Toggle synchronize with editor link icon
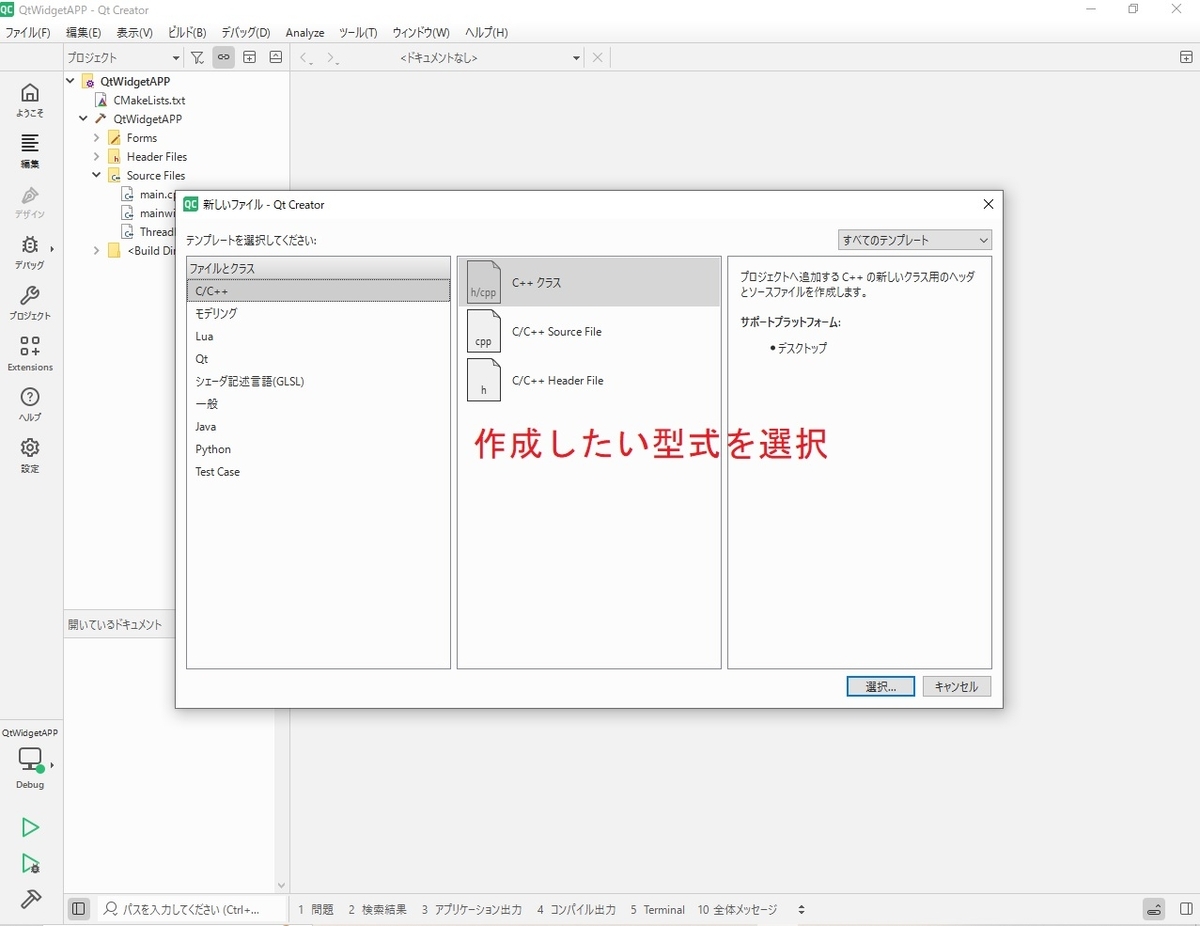The width and height of the screenshot is (1200, 926). (223, 58)
